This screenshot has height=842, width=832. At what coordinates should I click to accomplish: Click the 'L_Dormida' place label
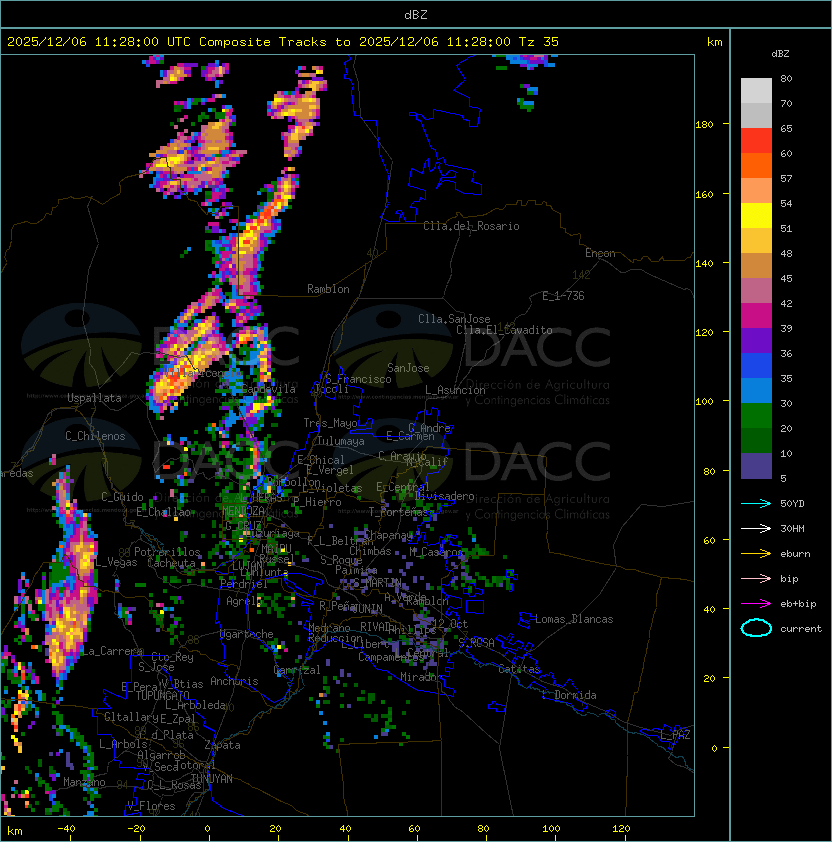tap(569, 695)
